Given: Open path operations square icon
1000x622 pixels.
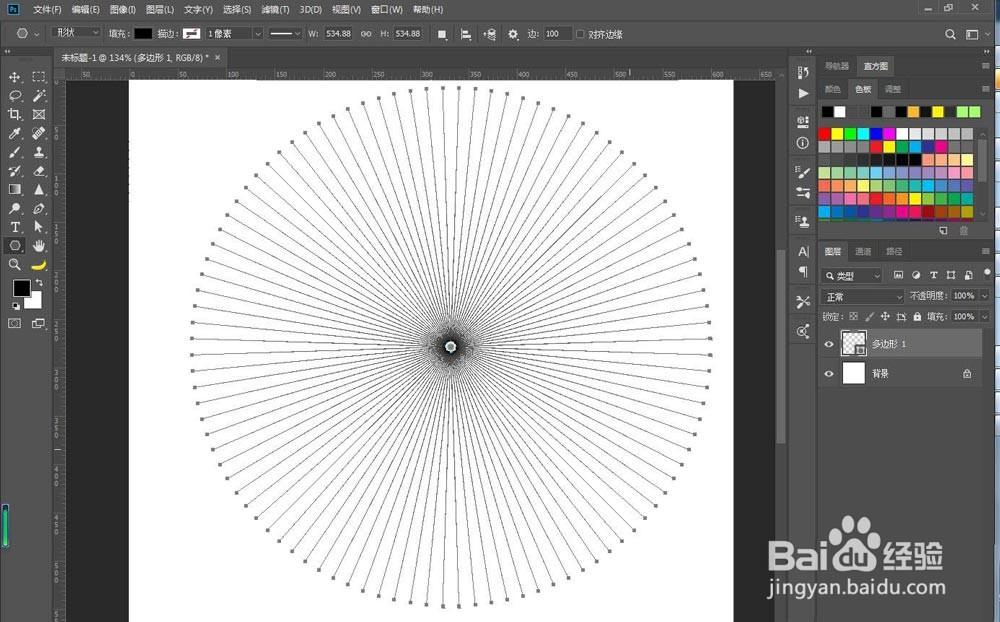Looking at the screenshot, I should click(442, 34).
